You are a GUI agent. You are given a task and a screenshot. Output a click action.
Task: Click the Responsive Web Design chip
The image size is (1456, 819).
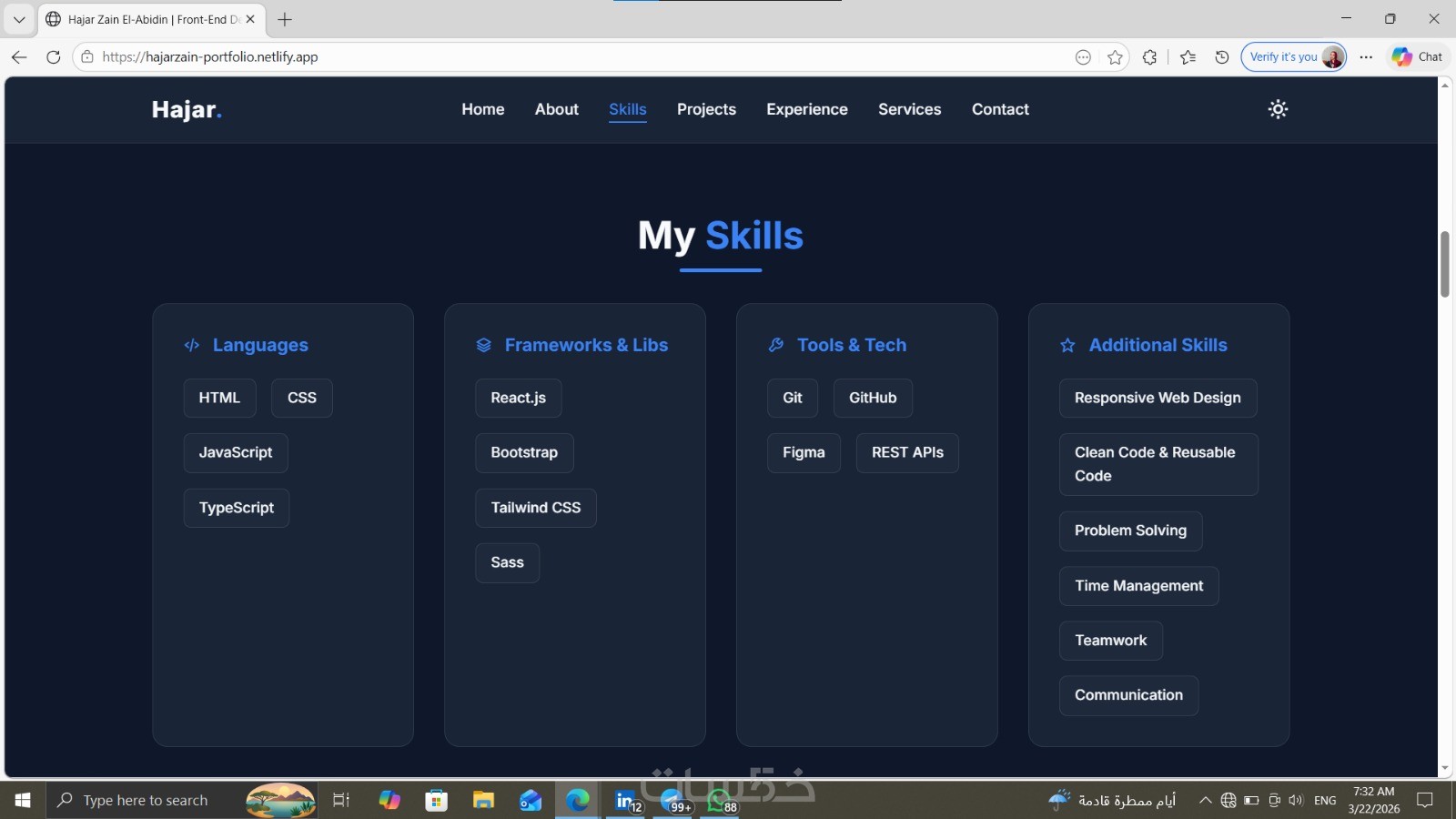1158,399
